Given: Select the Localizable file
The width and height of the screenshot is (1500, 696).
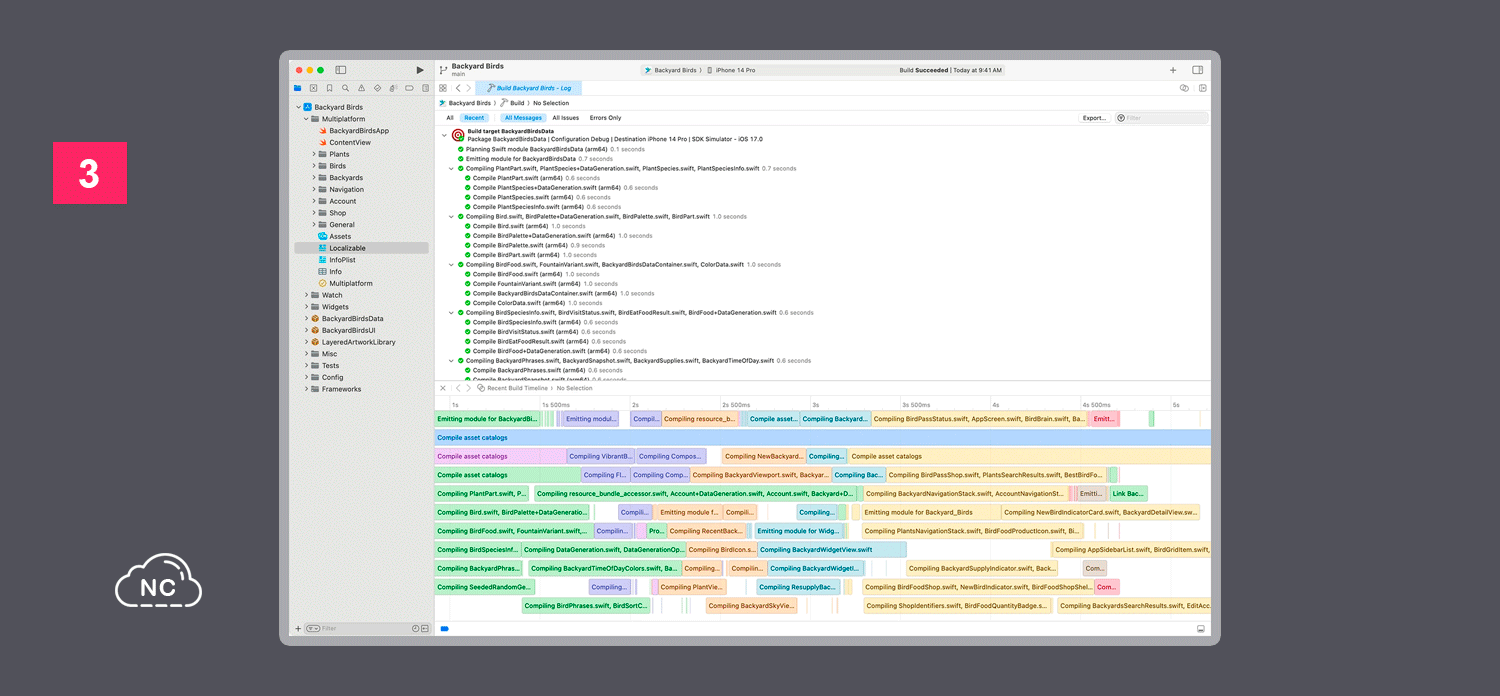Looking at the screenshot, I should point(361,248).
